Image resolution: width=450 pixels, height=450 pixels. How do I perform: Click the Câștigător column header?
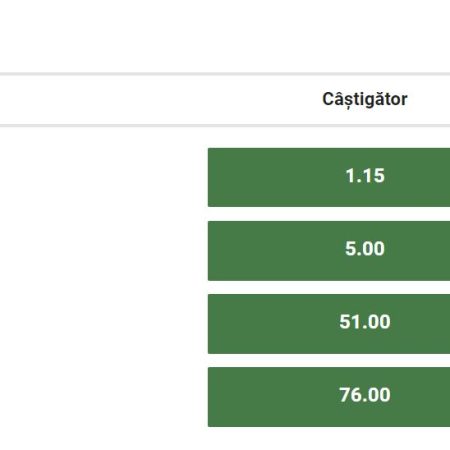365,99
